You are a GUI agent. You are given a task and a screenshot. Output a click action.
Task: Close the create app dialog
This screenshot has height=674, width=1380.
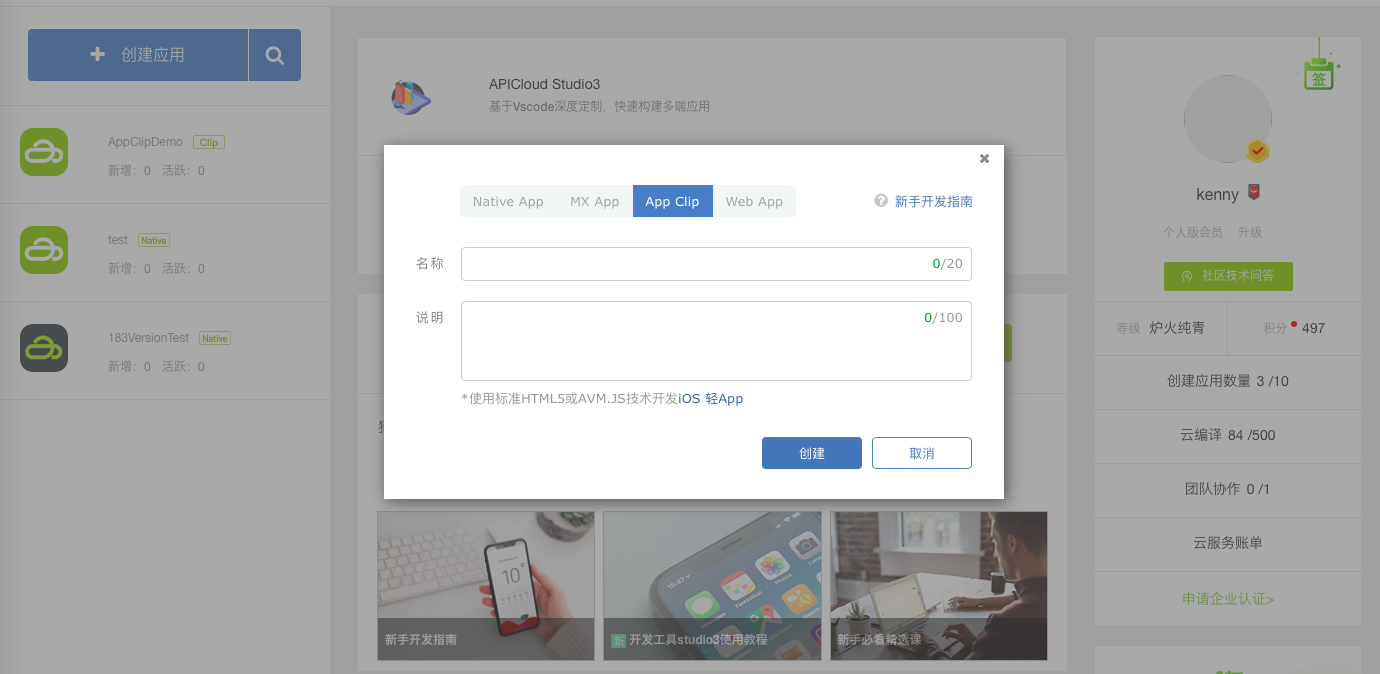(x=984, y=158)
